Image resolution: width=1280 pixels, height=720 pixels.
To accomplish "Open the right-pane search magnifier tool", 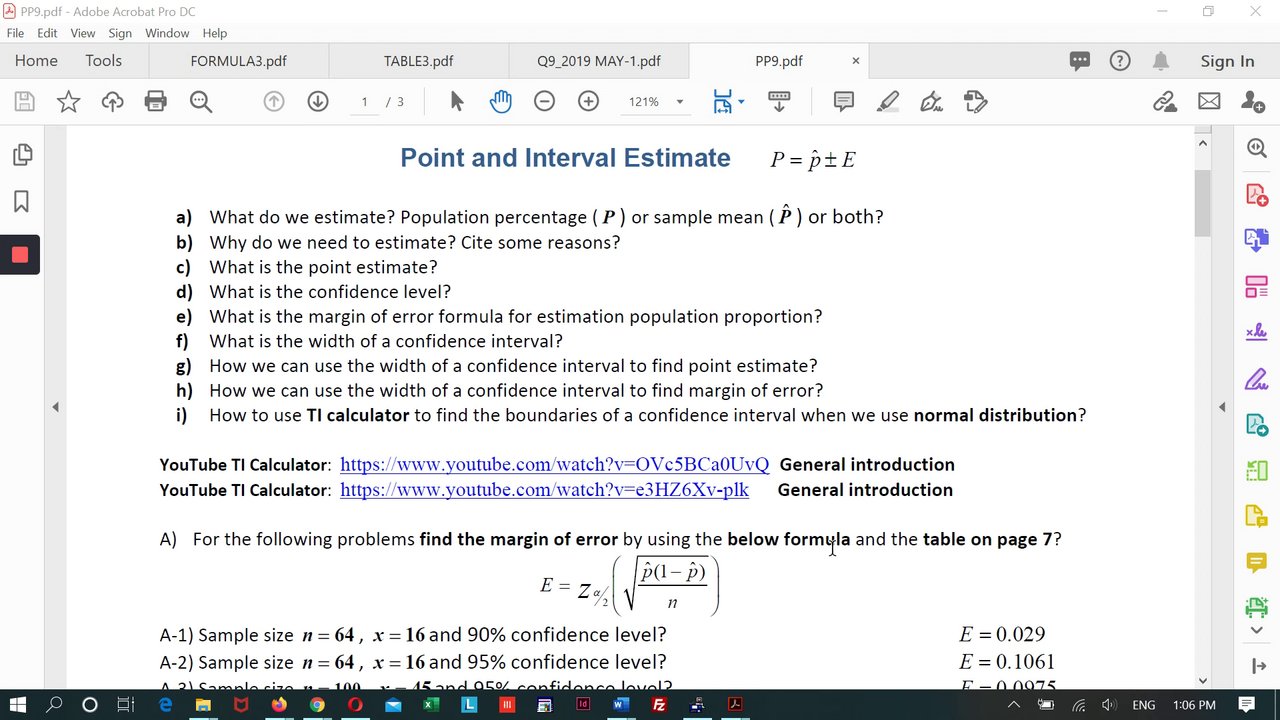I will (x=1257, y=148).
